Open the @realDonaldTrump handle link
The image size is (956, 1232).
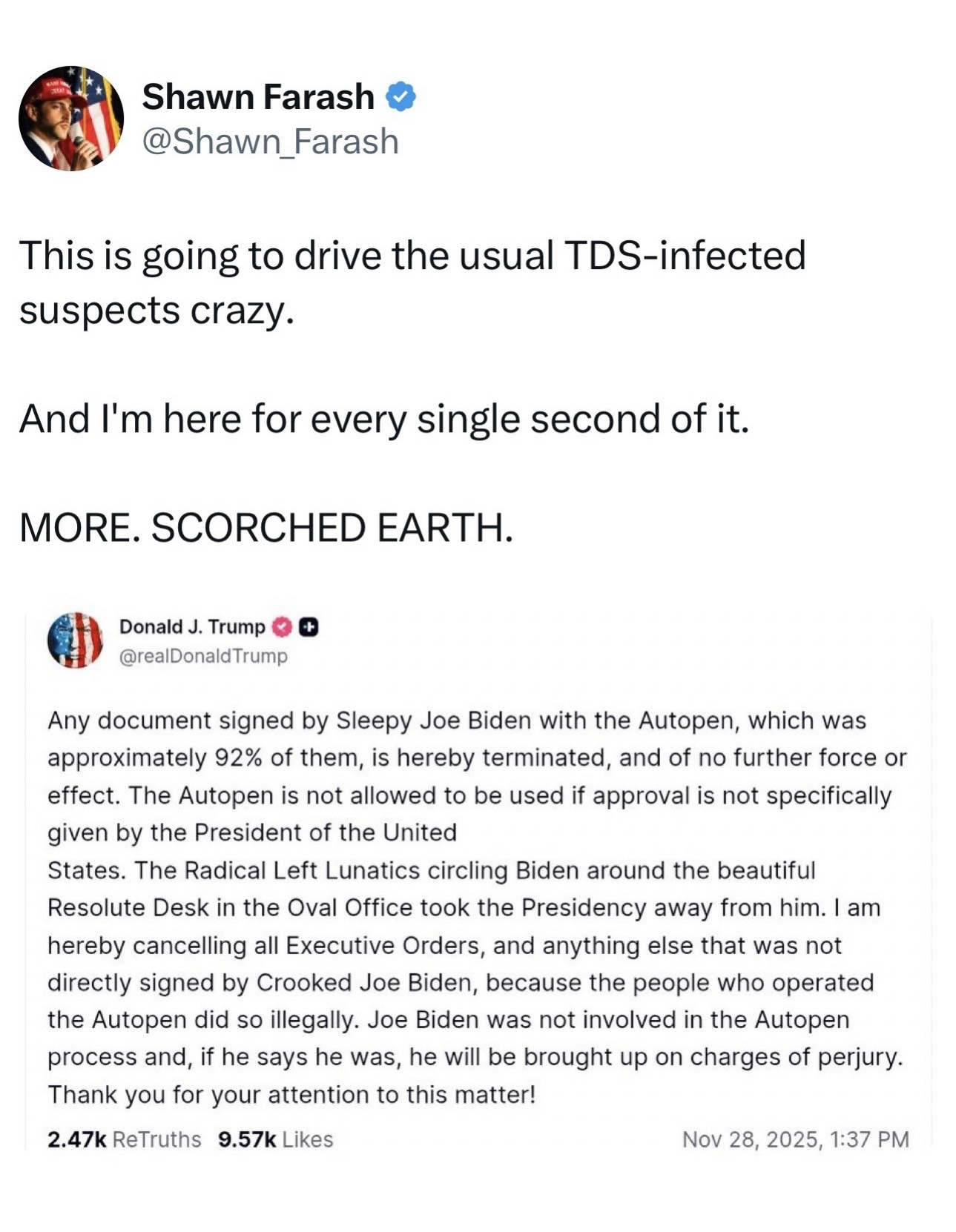[x=203, y=656]
